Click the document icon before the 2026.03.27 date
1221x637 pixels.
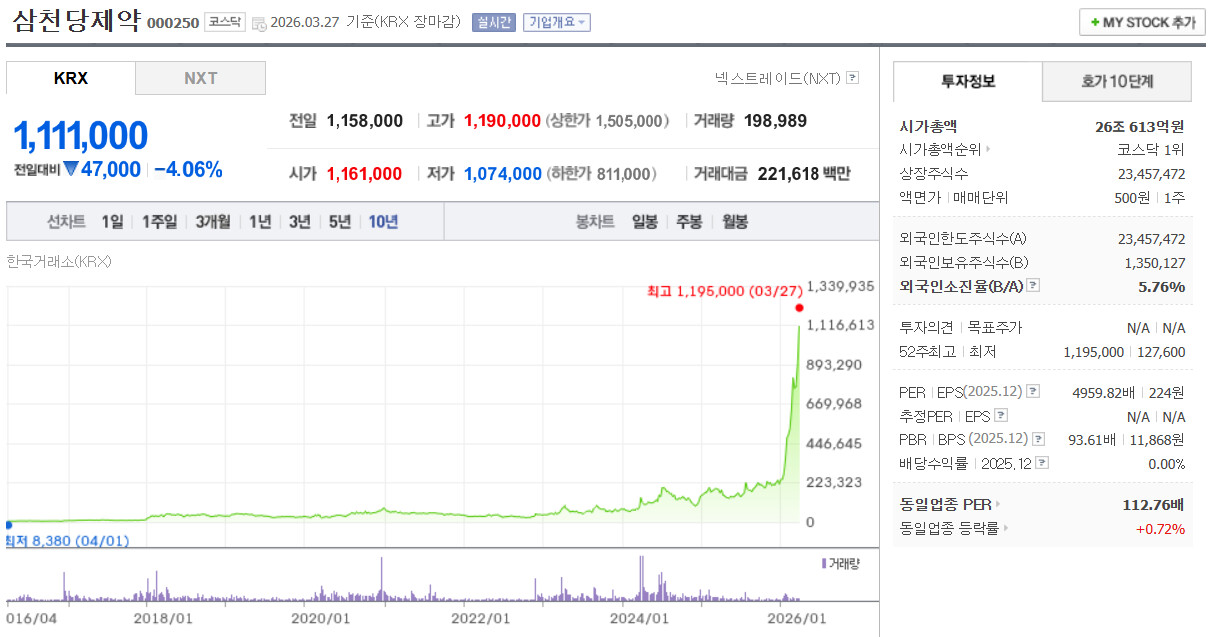pyautogui.click(x=259, y=23)
